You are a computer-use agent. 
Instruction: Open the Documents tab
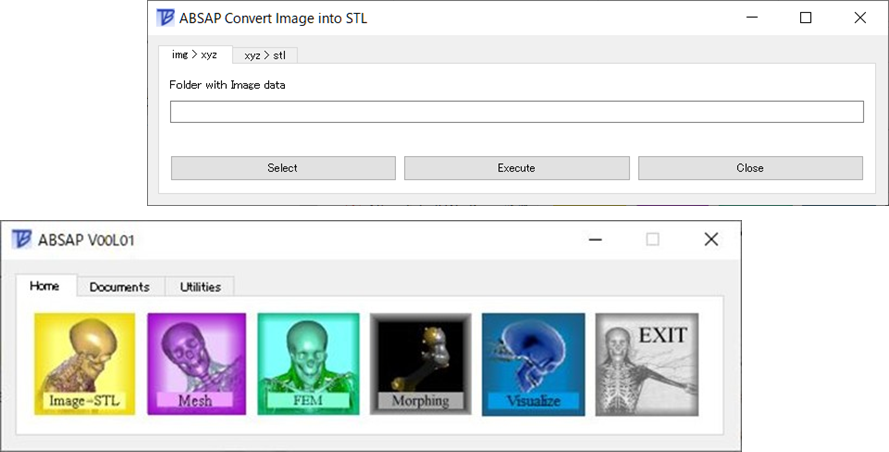pyautogui.click(x=120, y=287)
